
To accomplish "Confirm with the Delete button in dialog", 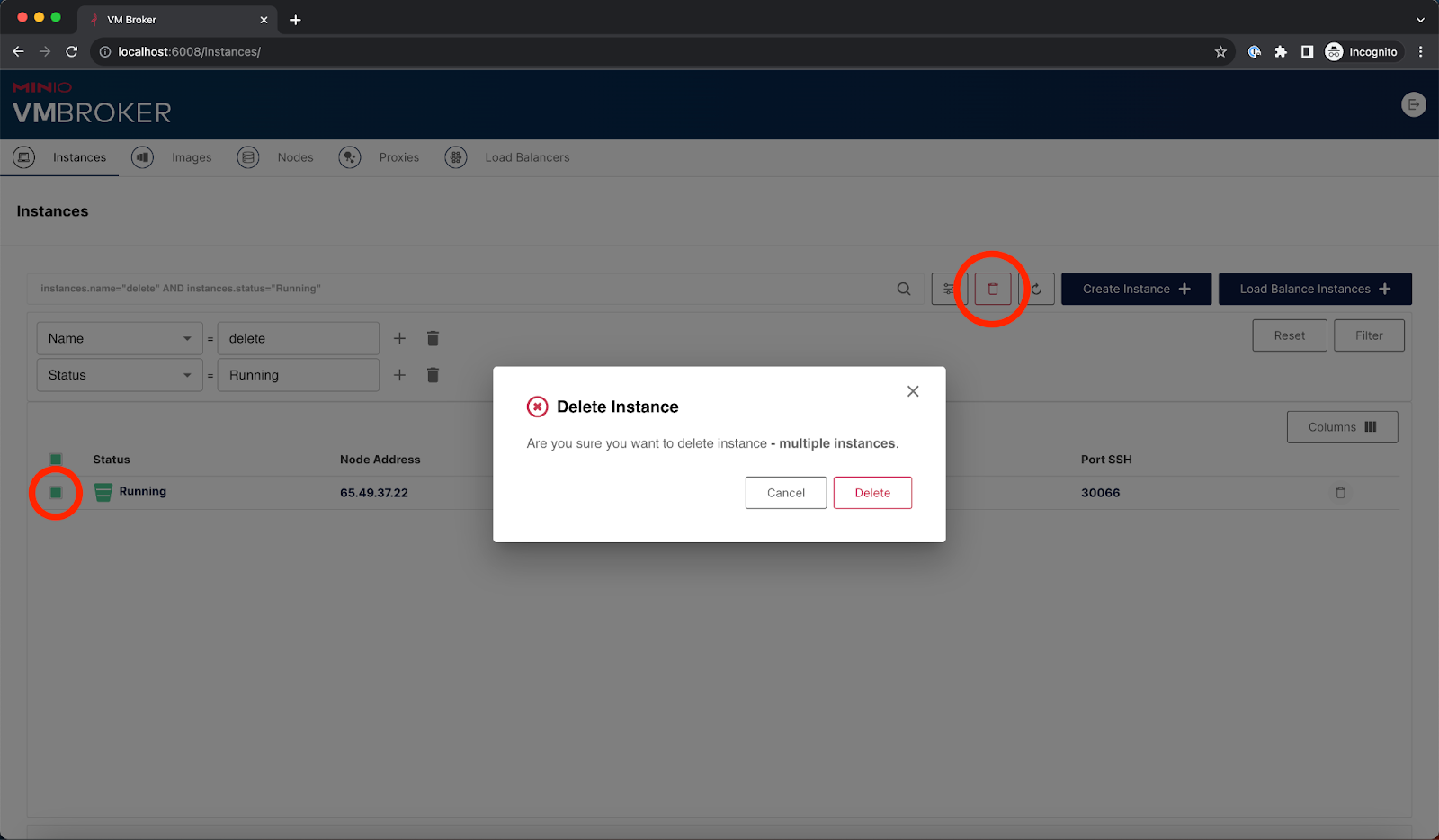I will point(872,493).
